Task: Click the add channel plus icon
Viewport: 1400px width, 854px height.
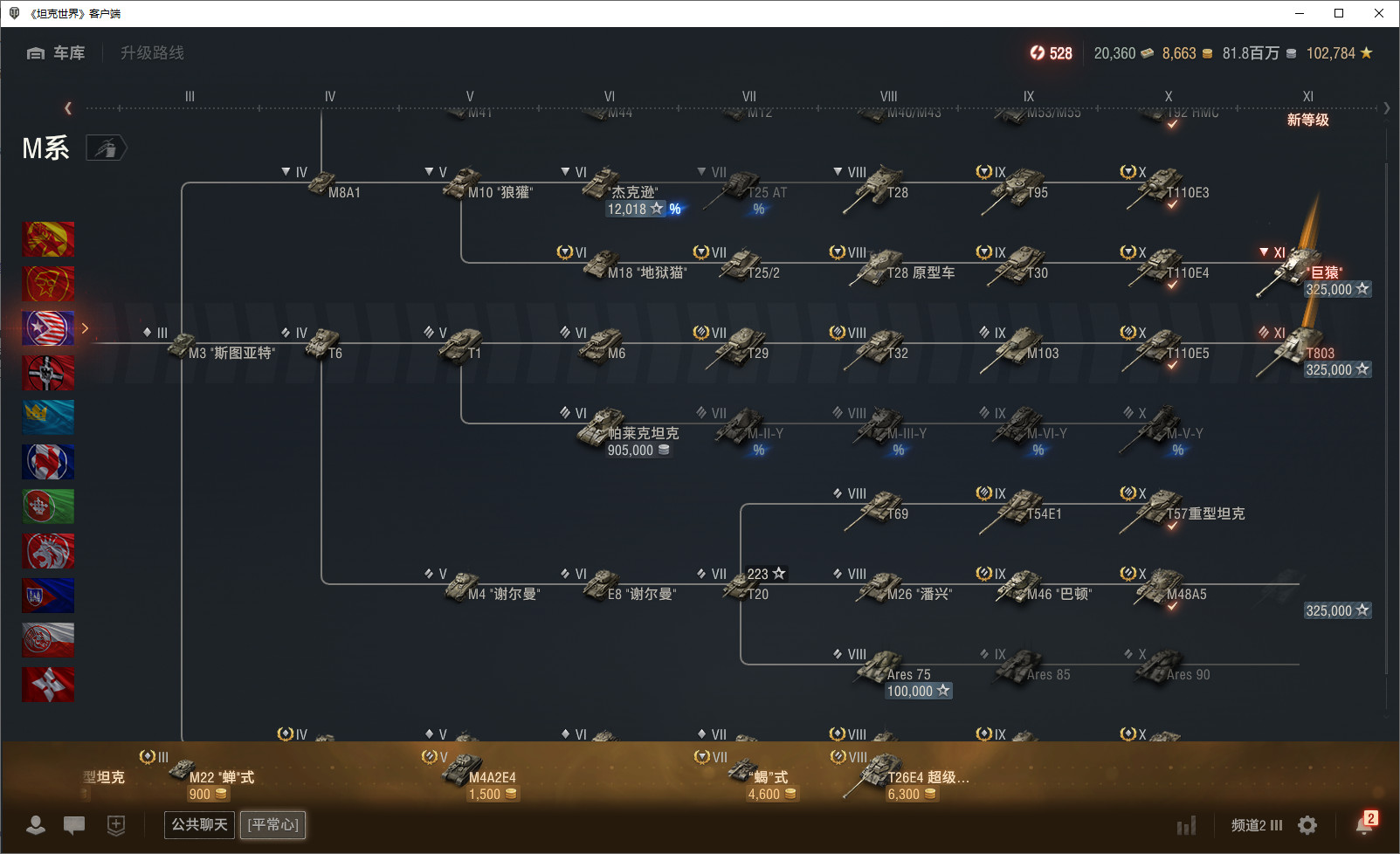Action: pyautogui.click(x=116, y=825)
